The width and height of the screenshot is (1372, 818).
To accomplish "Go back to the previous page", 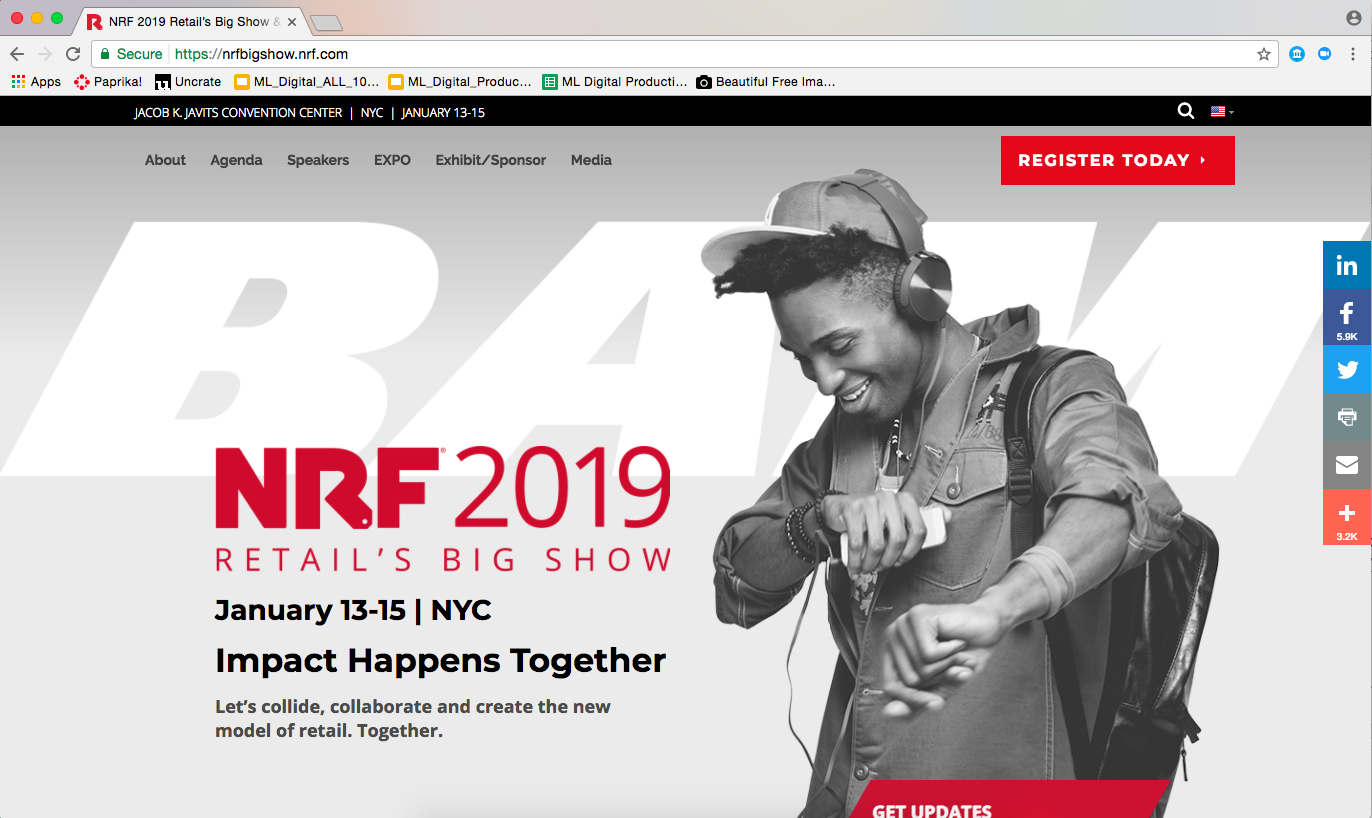I will coord(17,54).
